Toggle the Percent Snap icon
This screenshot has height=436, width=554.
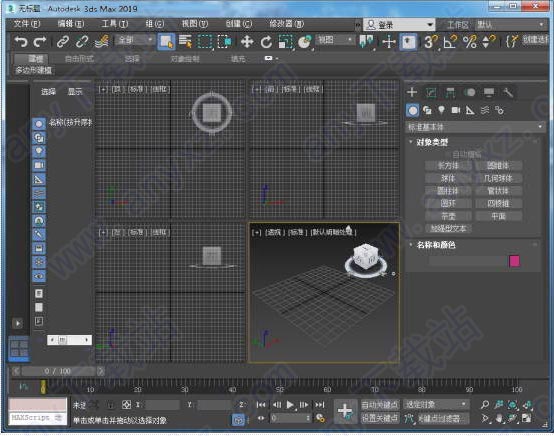click(x=470, y=42)
